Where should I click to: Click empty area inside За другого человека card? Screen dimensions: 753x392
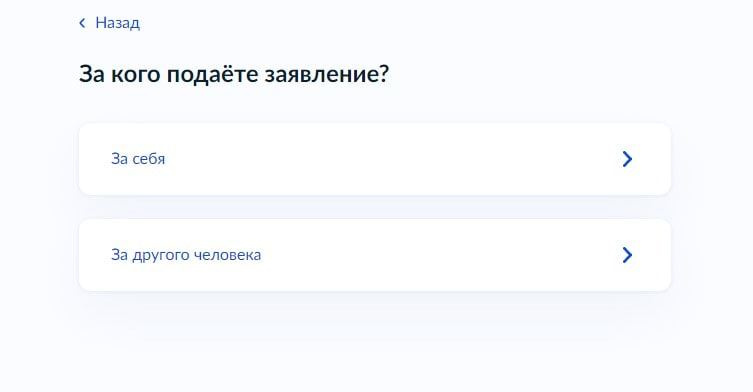click(x=432, y=255)
